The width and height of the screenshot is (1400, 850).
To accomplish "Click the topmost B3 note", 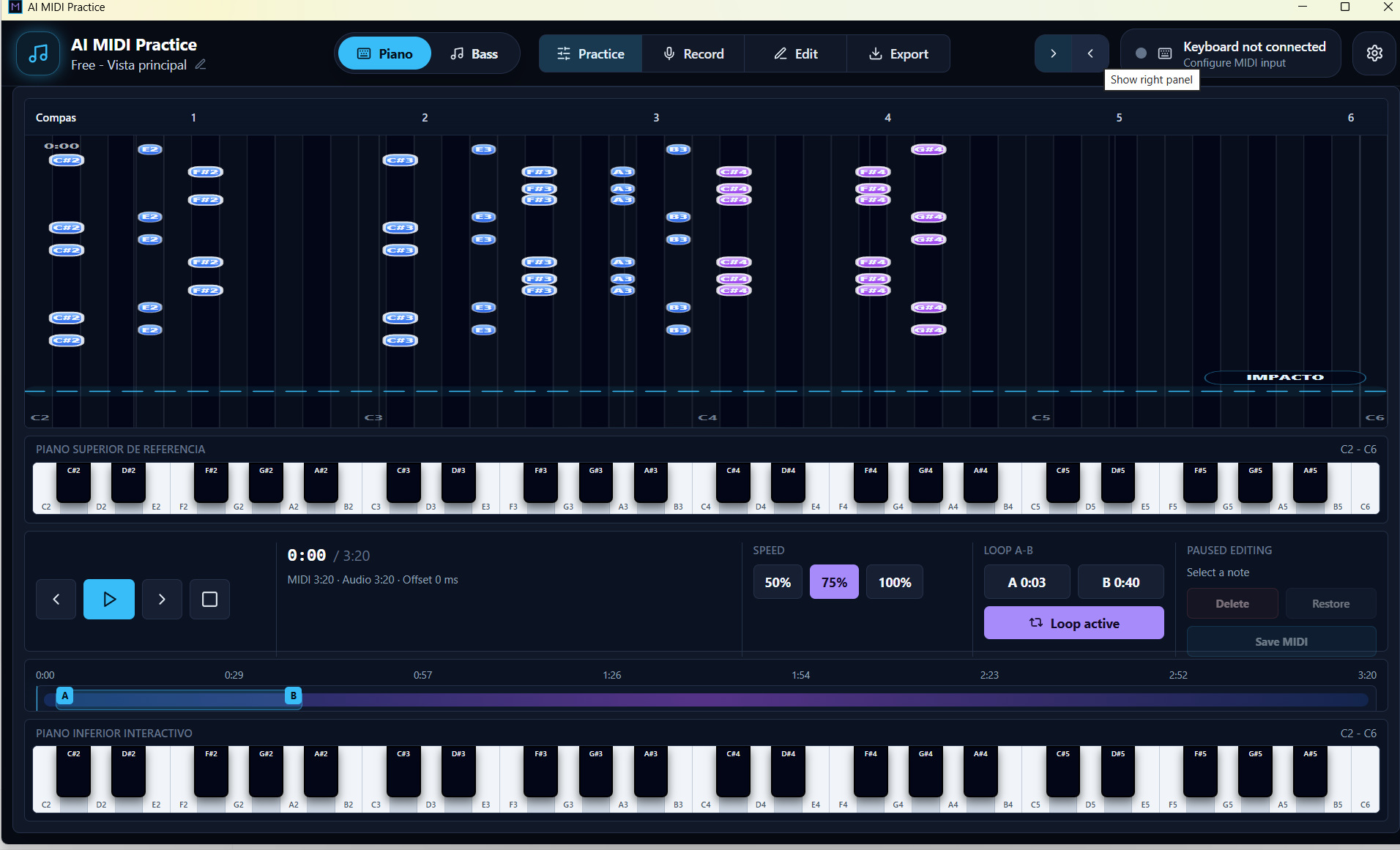I will [678, 149].
